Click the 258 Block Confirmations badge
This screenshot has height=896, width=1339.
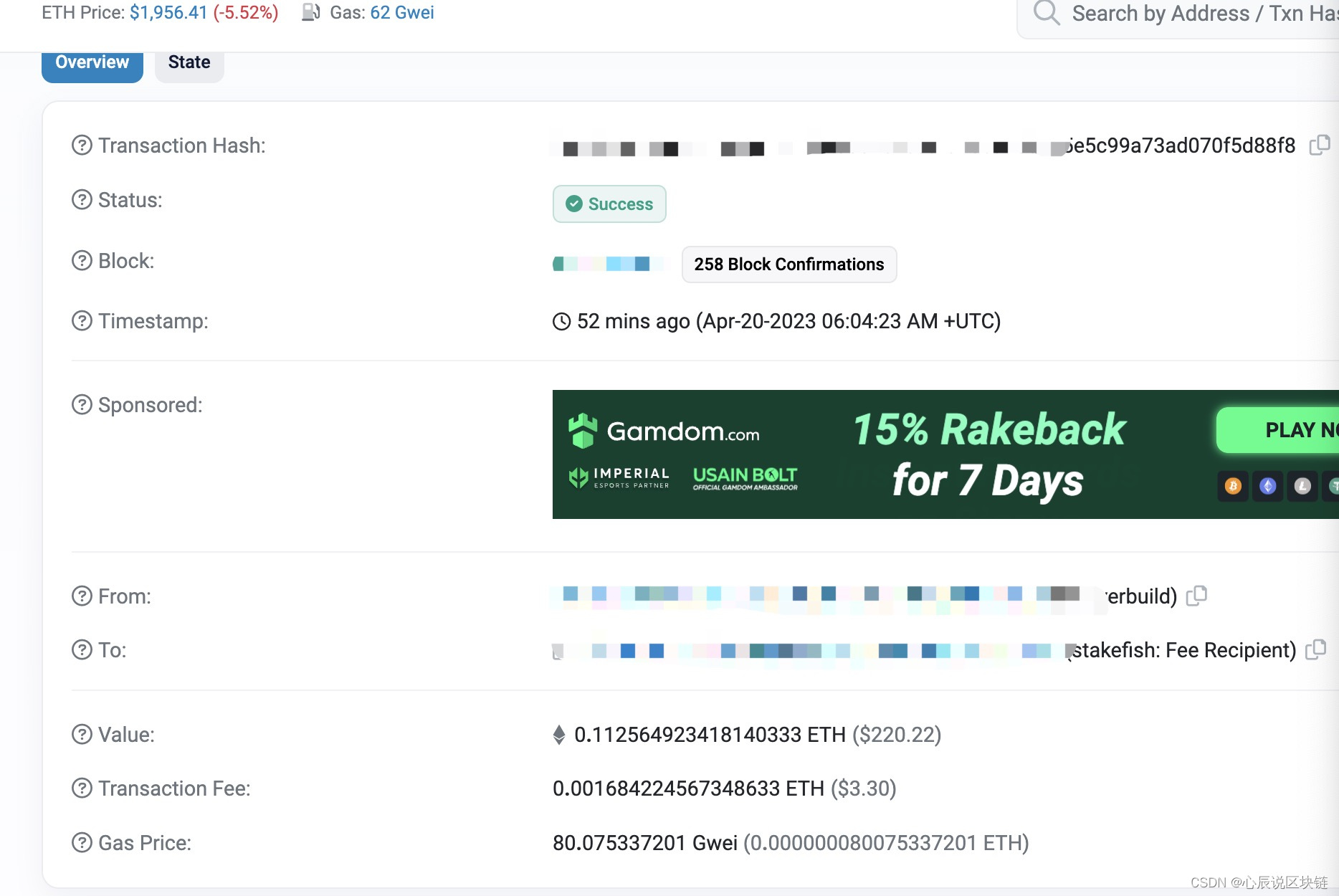pyautogui.click(x=789, y=264)
